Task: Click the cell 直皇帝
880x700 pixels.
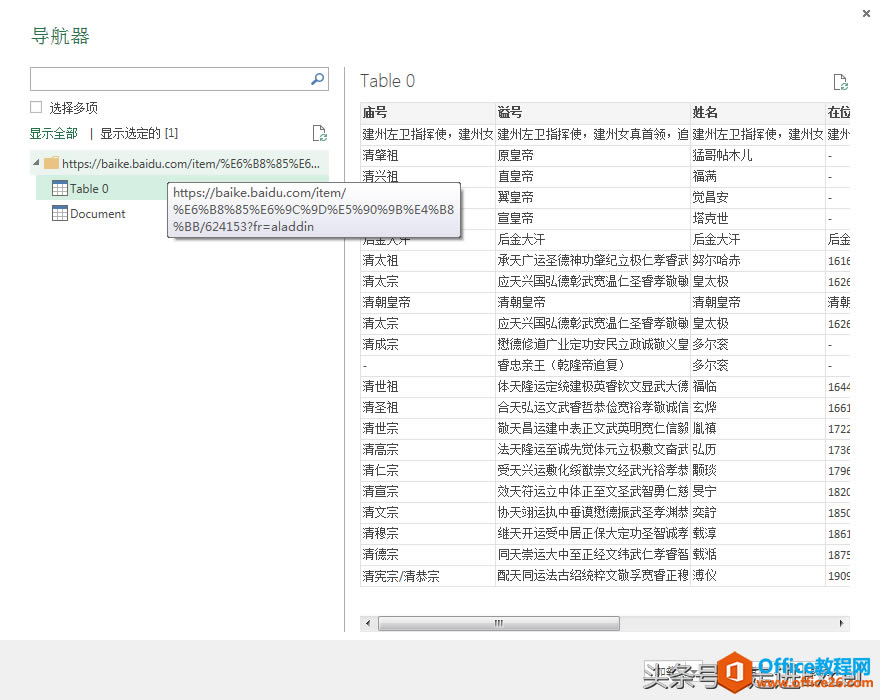Action: click(x=593, y=176)
